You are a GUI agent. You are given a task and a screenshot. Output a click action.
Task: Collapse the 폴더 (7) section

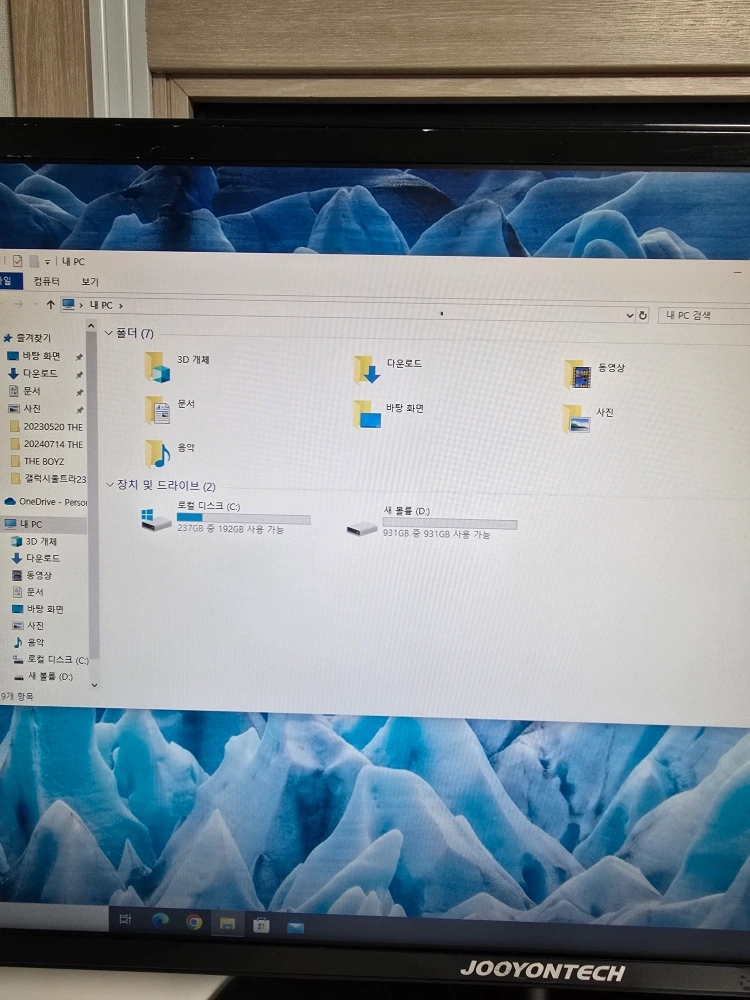[108, 332]
